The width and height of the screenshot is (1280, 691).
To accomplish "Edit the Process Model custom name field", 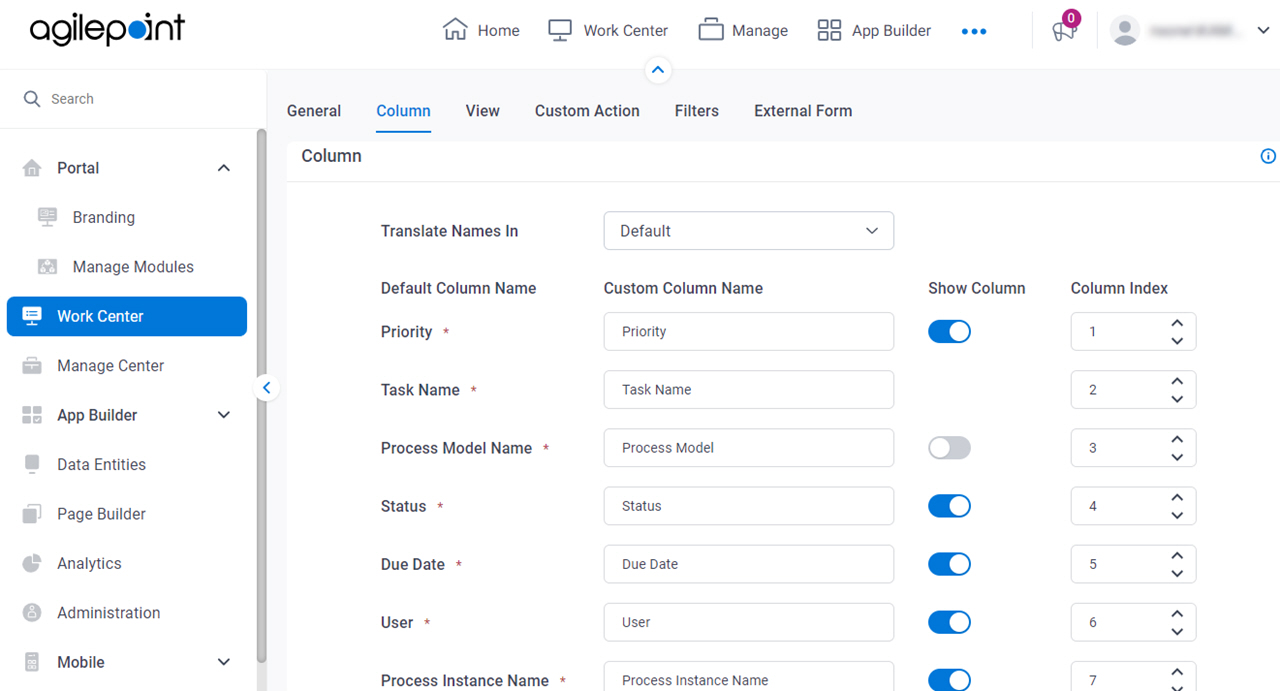I will (749, 448).
